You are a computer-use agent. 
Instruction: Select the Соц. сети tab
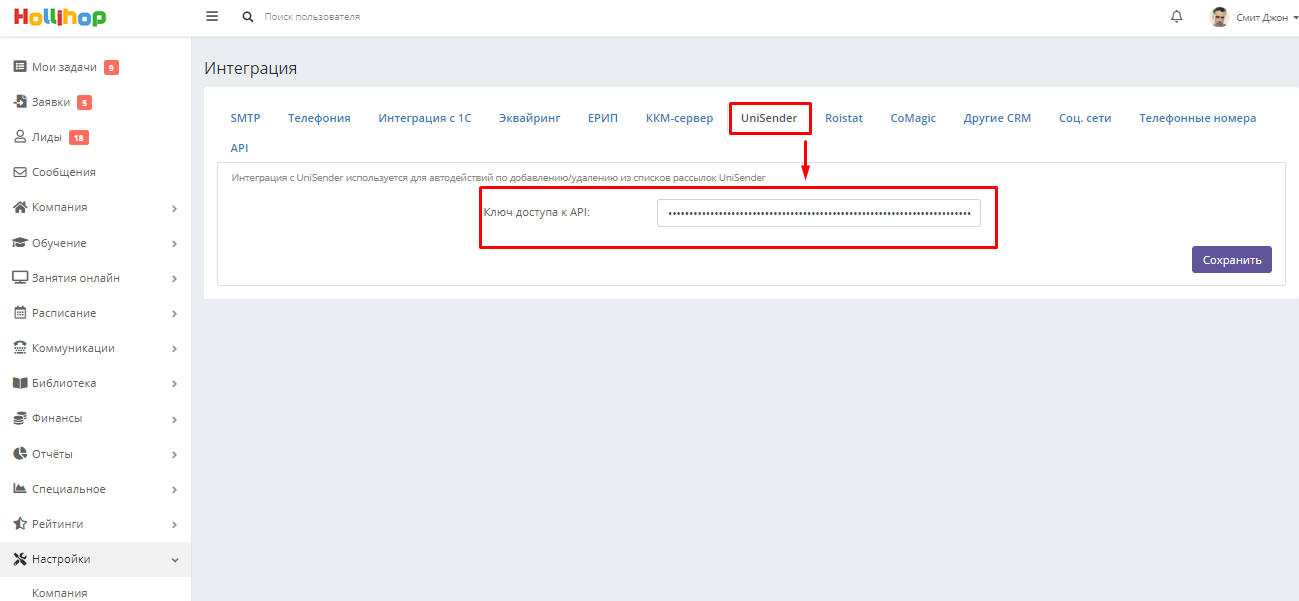click(x=1085, y=118)
